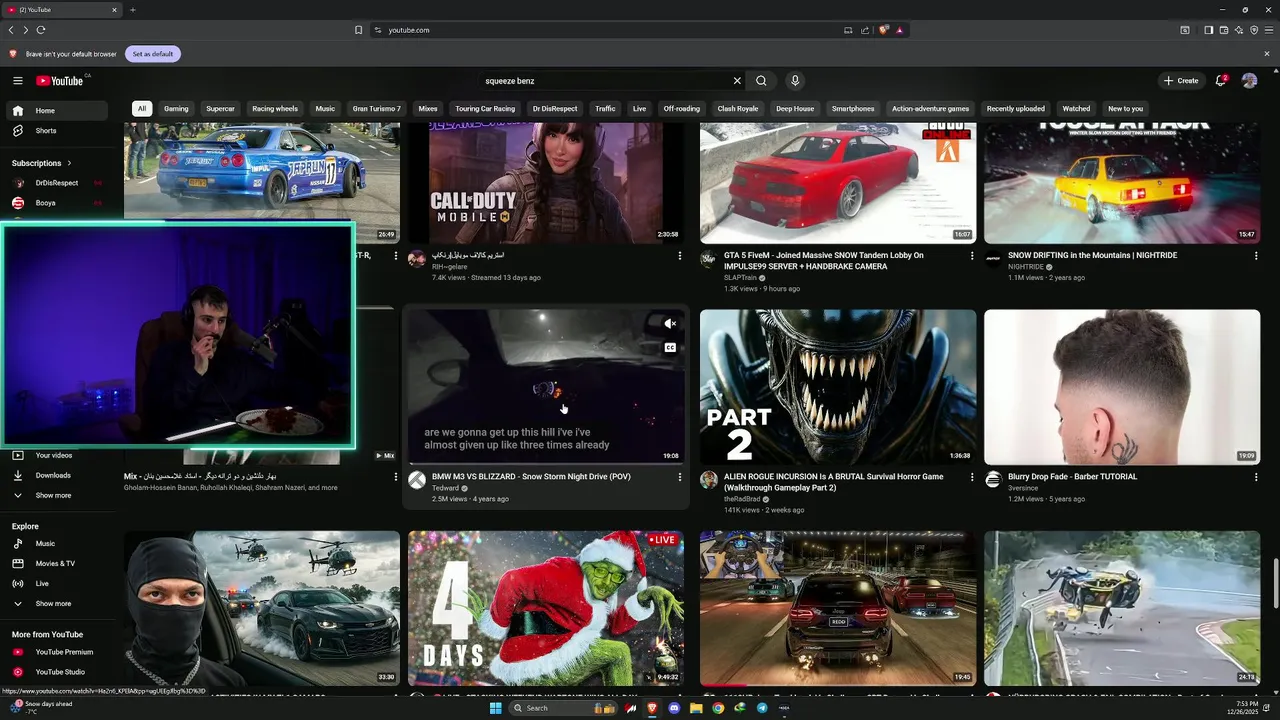Expand Show more under Explore

tap(56, 604)
